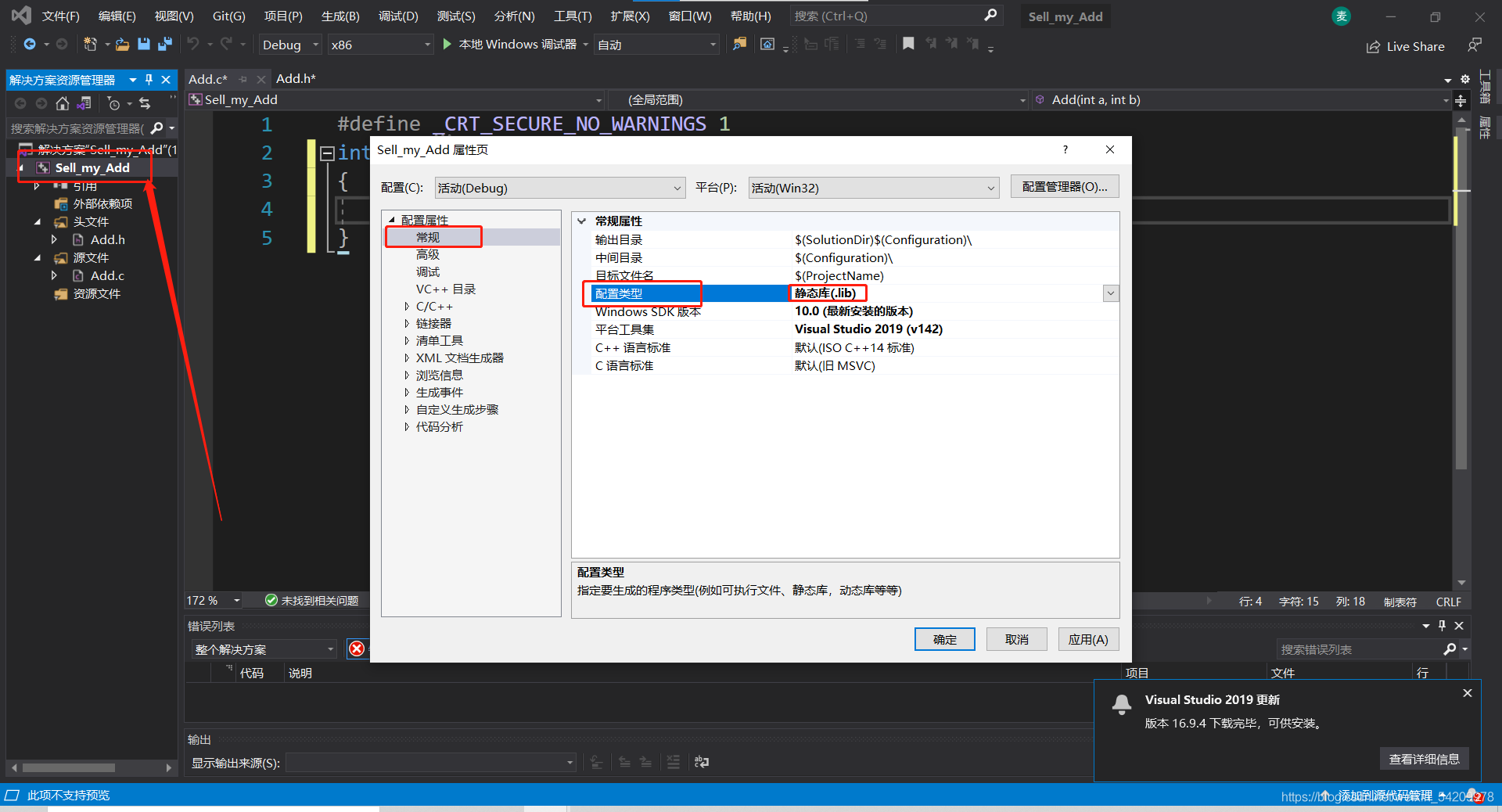Click the sync active document icon in Solution Explorer
1502x812 pixels.
point(145,103)
